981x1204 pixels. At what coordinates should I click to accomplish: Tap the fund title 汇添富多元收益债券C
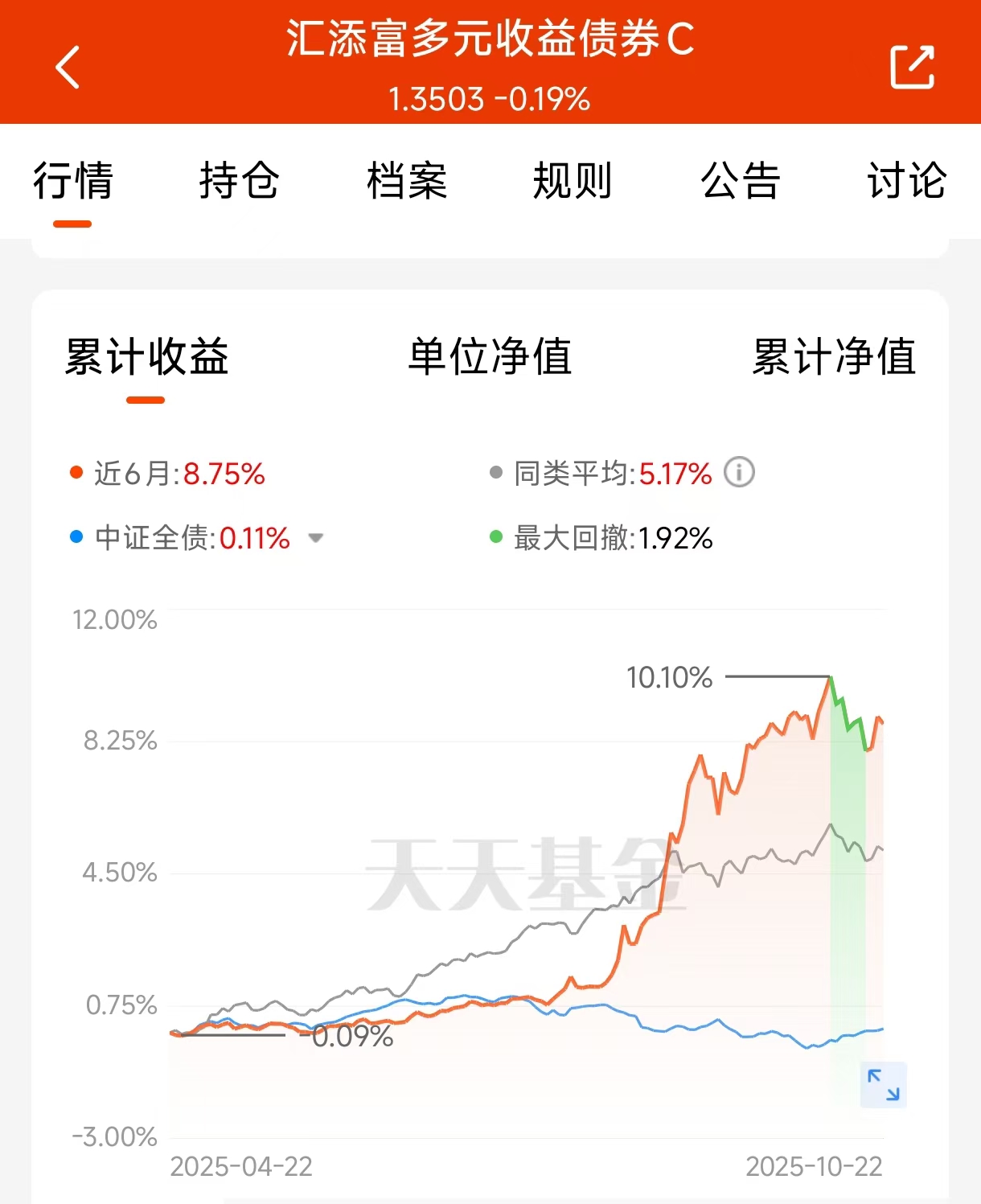tap(490, 39)
